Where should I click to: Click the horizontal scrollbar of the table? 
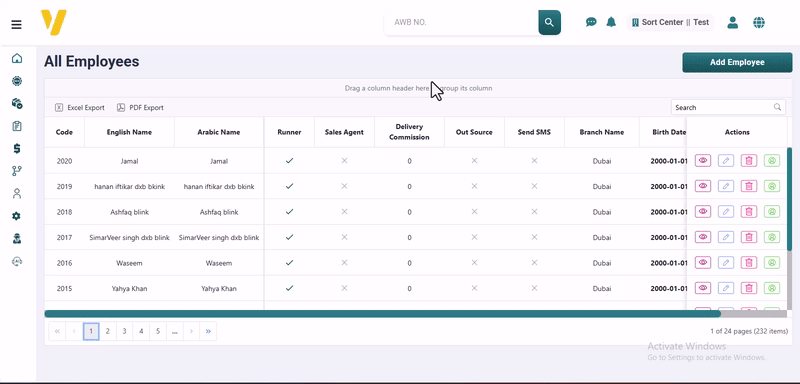pos(383,314)
